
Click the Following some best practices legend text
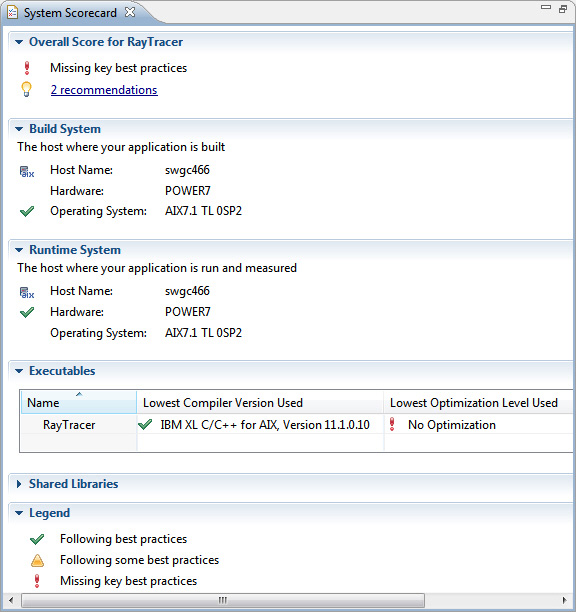click(x=140, y=560)
